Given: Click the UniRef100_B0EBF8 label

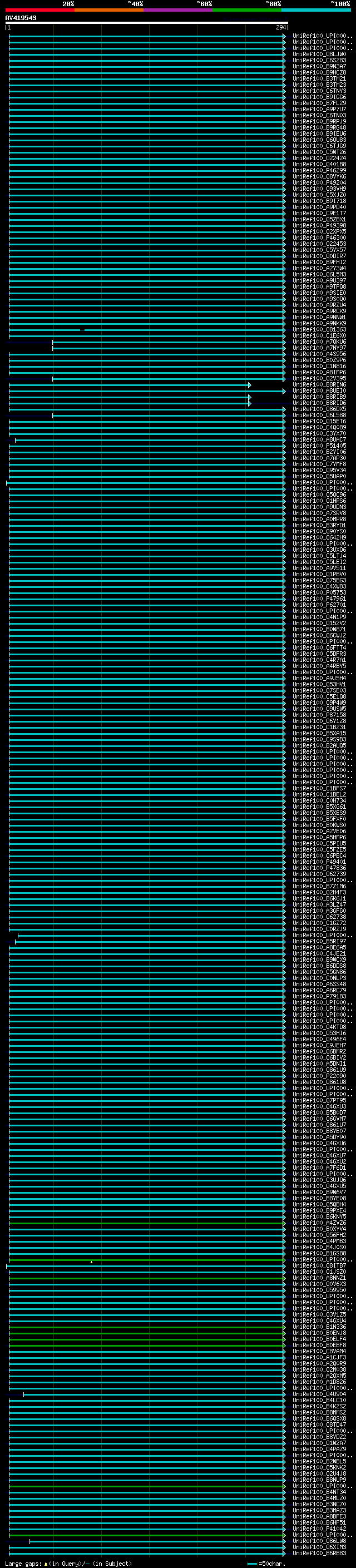Looking at the screenshot, I should click(x=319, y=1345).
